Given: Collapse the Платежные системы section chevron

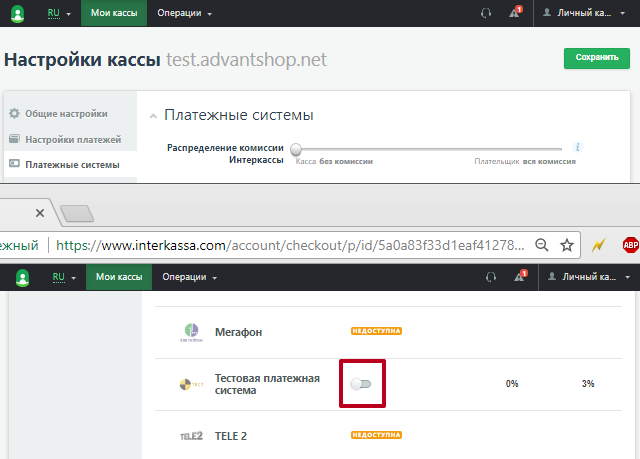Looking at the screenshot, I should coord(153,116).
